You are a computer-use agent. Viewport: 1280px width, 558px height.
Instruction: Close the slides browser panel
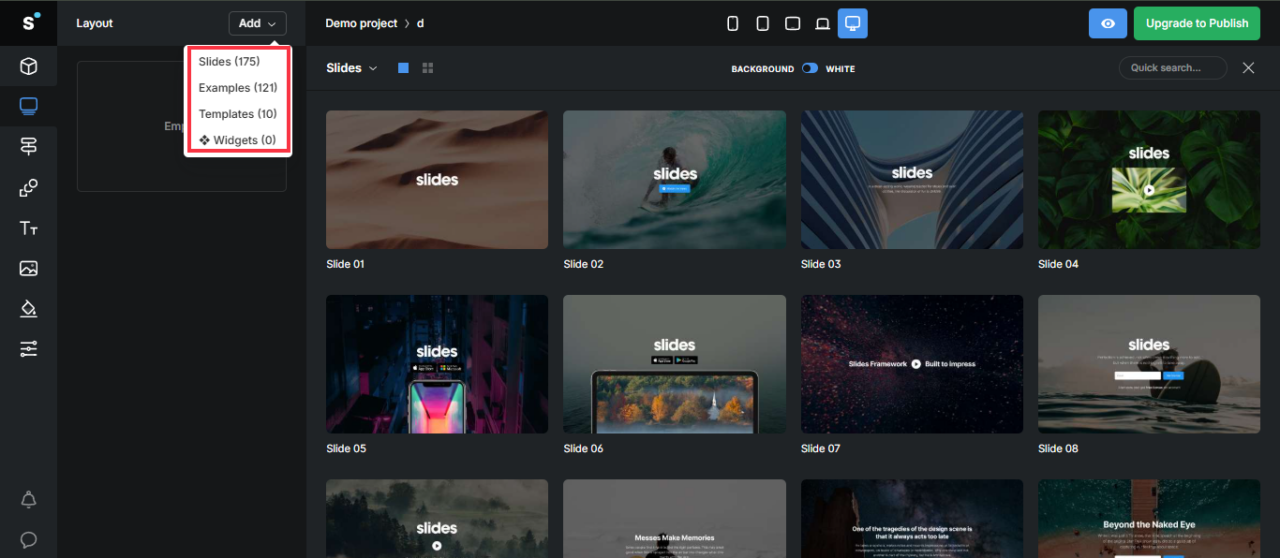tap(1248, 68)
